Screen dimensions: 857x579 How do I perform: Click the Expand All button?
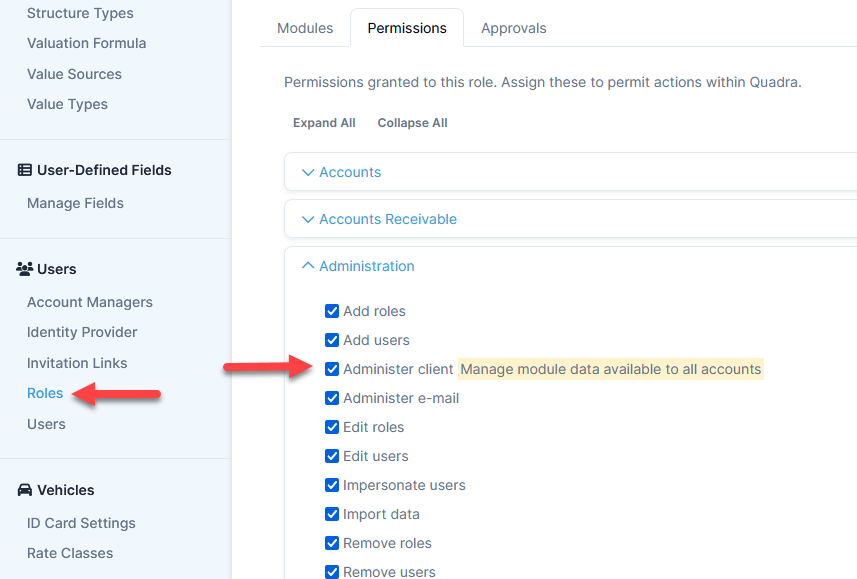point(324,123)
